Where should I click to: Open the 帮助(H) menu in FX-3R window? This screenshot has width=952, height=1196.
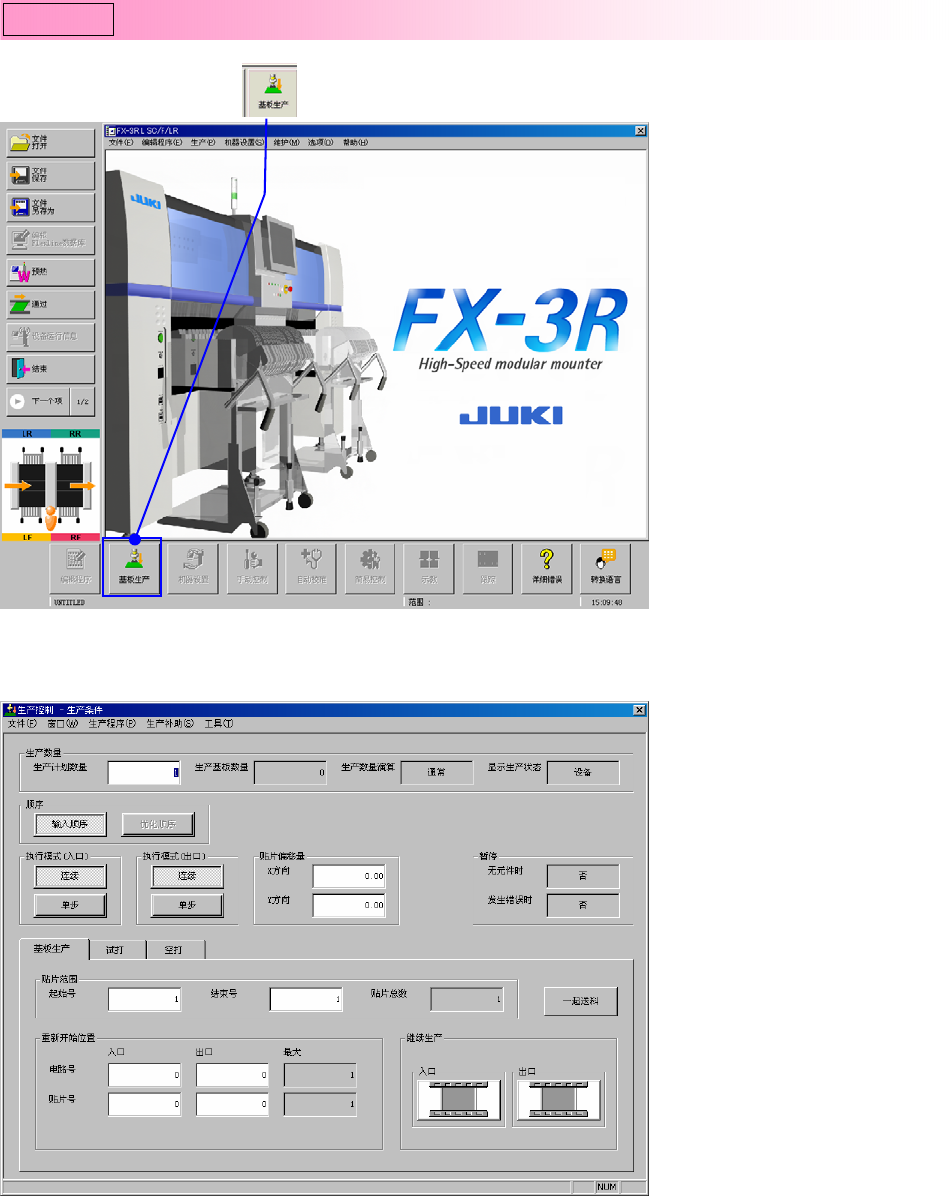click(x=355, y=143)
